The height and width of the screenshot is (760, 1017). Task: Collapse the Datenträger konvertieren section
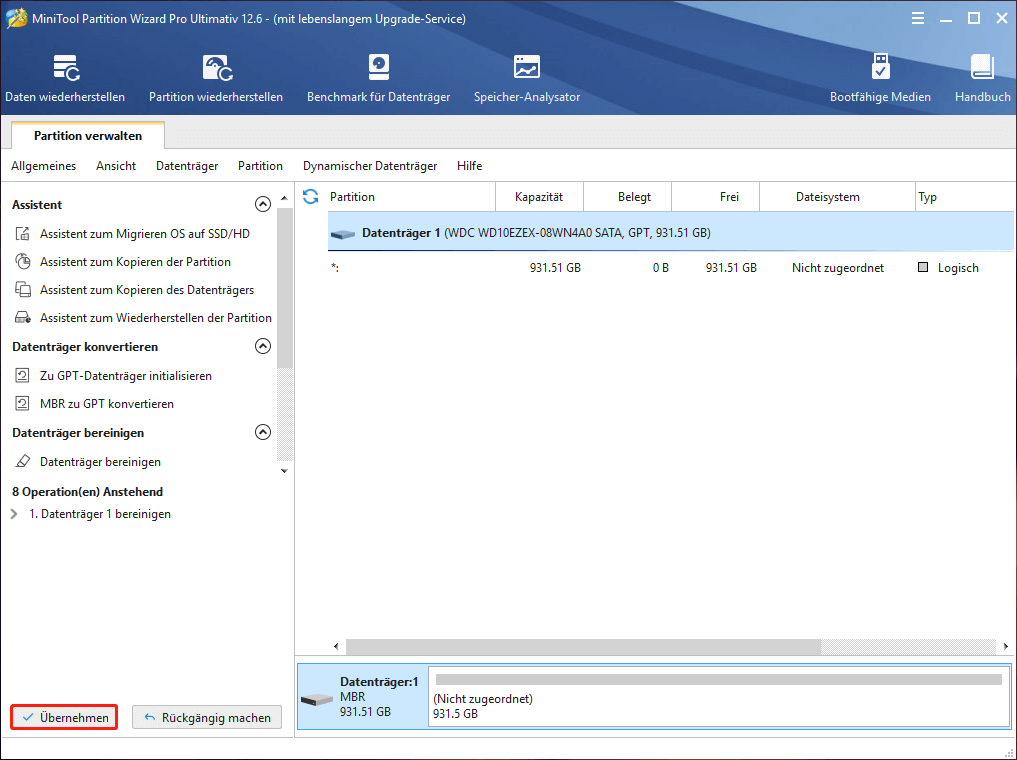[262, 345]
